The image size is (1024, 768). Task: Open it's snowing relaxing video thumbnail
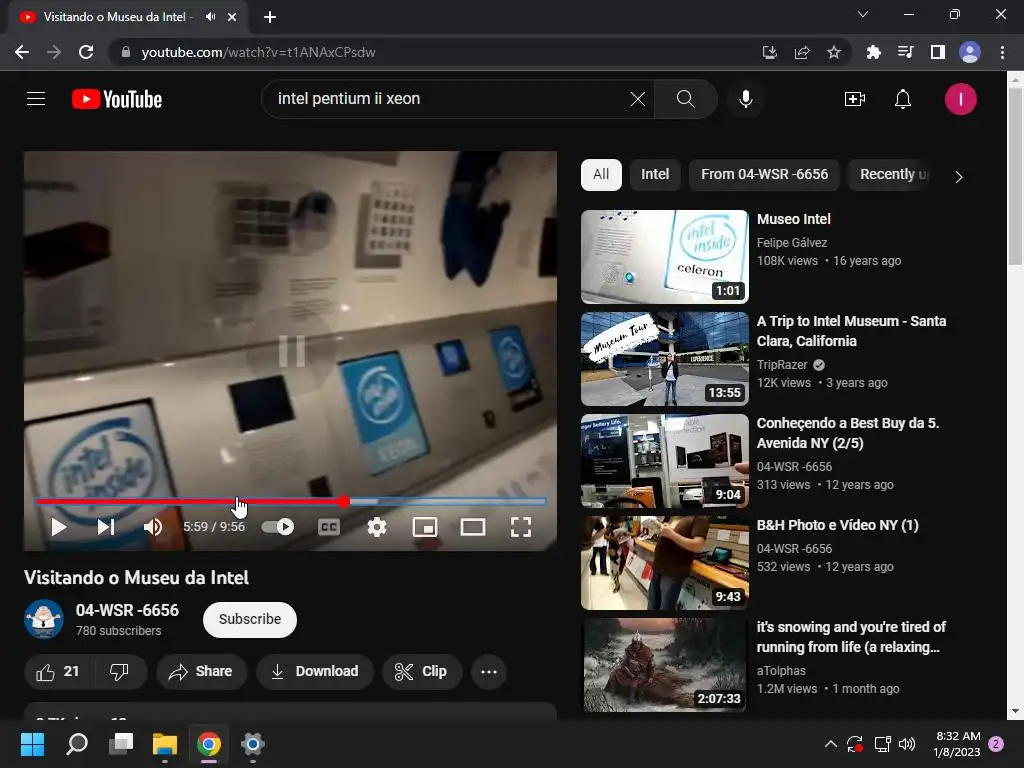pos(664,665)
